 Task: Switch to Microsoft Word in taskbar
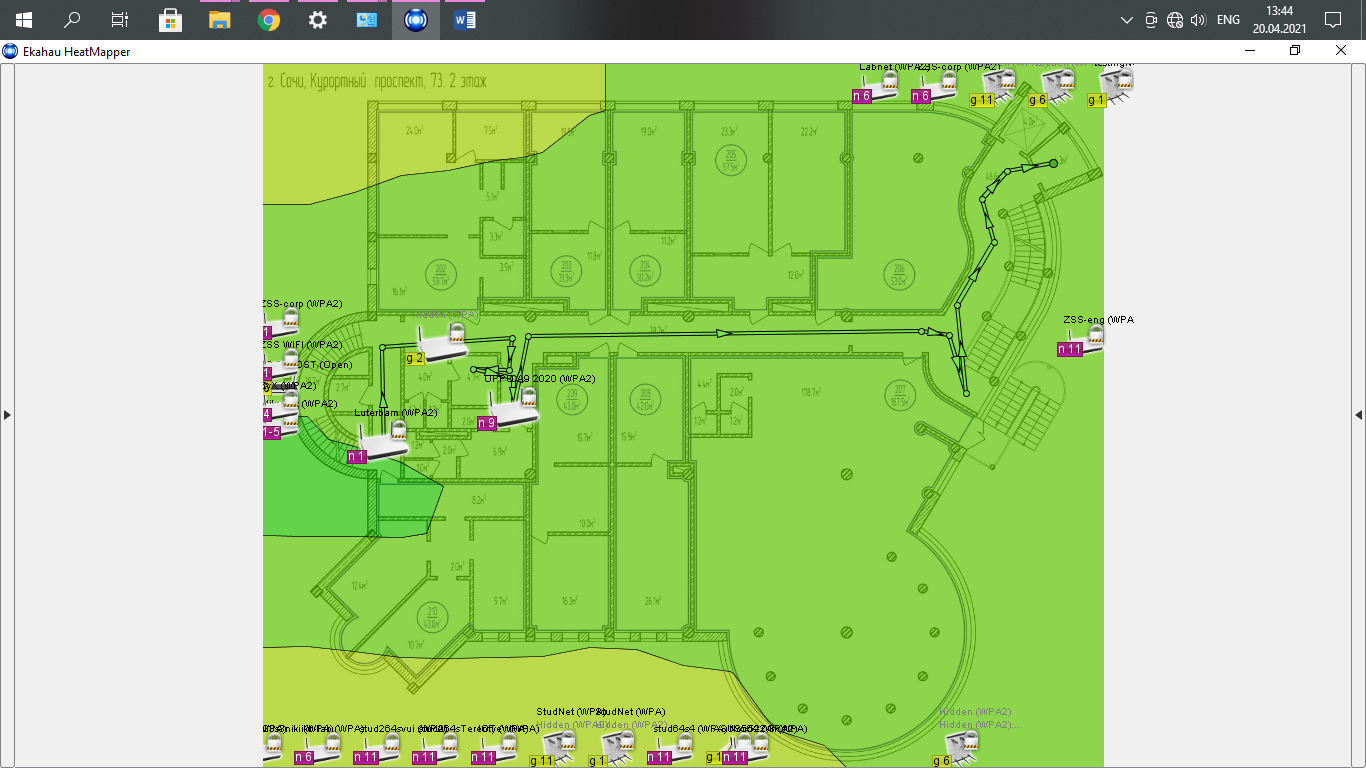tap(465, 20)
